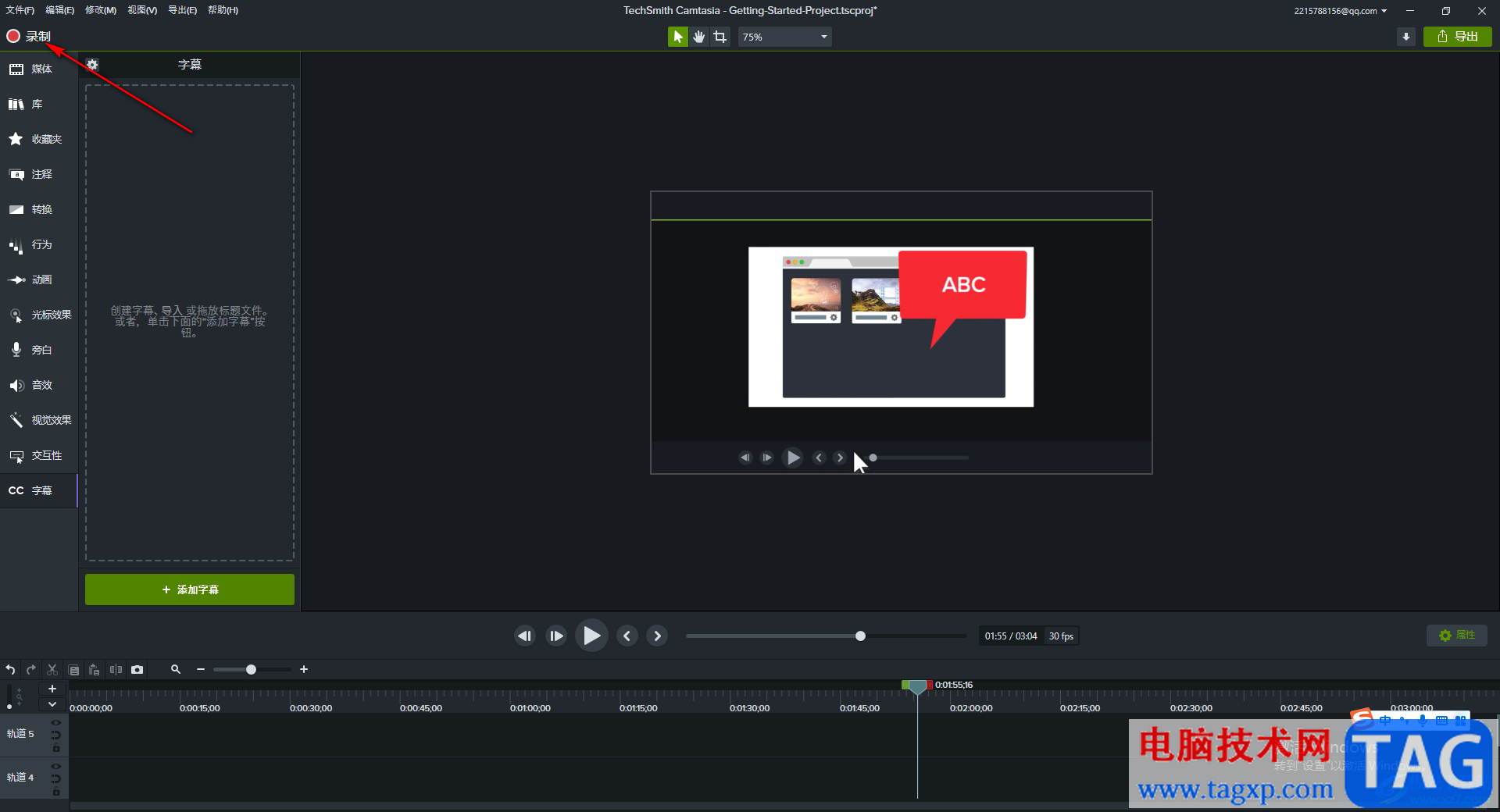Screen dimensions: 1500x812
Task: Open the 交互性 interactivity tab
Action: click(x=39, y=456)
